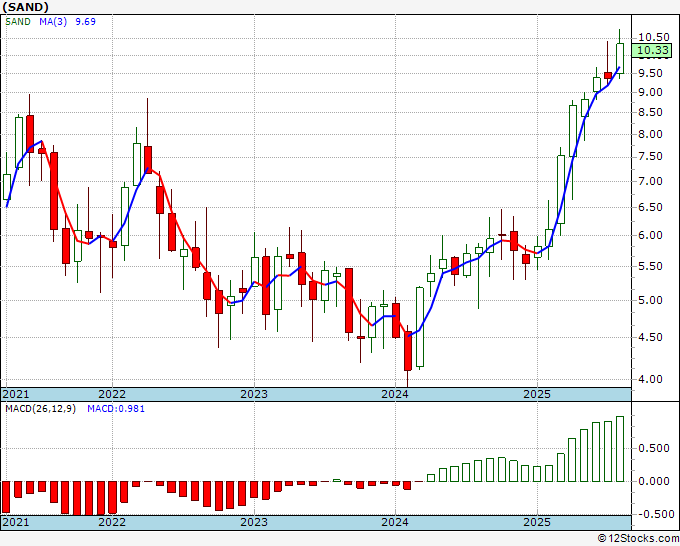Click the lowest red candlestick just after 2024
Viewport: 680px width, 546px height.
coord(408,351)
